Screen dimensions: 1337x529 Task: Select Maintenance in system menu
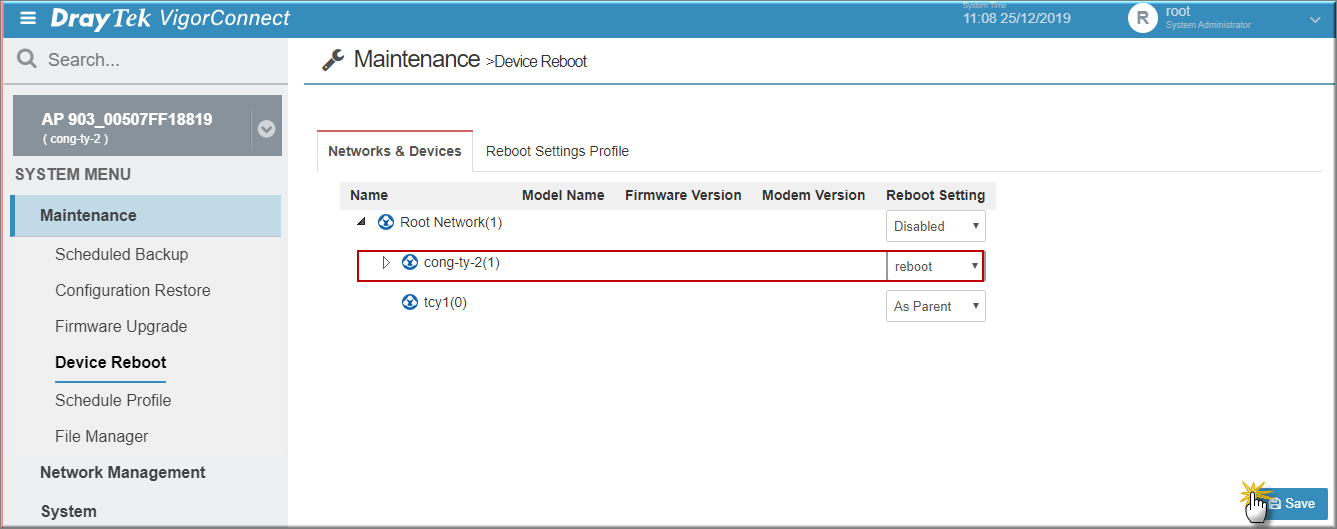[x=146, y=215]
